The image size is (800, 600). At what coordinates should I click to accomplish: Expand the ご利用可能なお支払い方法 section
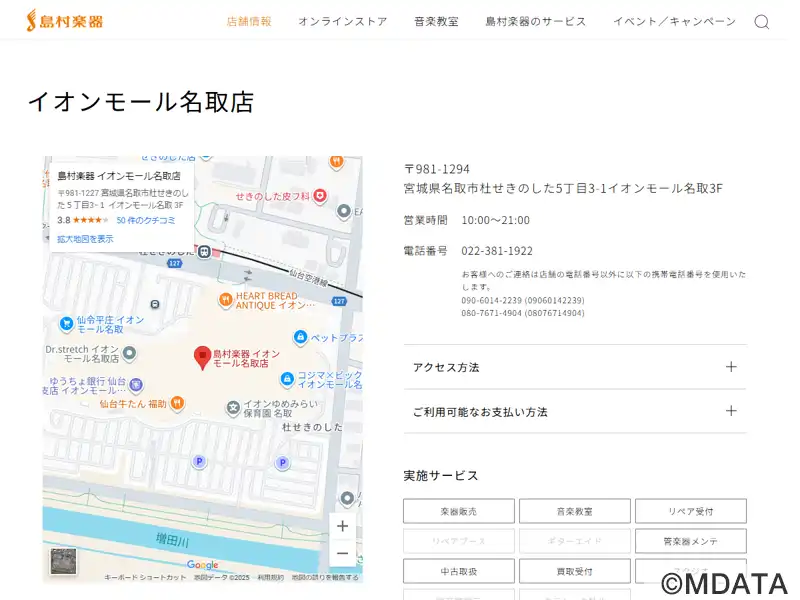[x=575, y=411]
